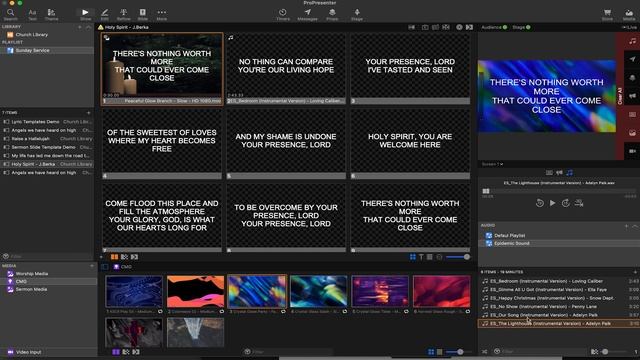Open the Bible panel
This screenshot has height=360, width=640.
(142, 14)
